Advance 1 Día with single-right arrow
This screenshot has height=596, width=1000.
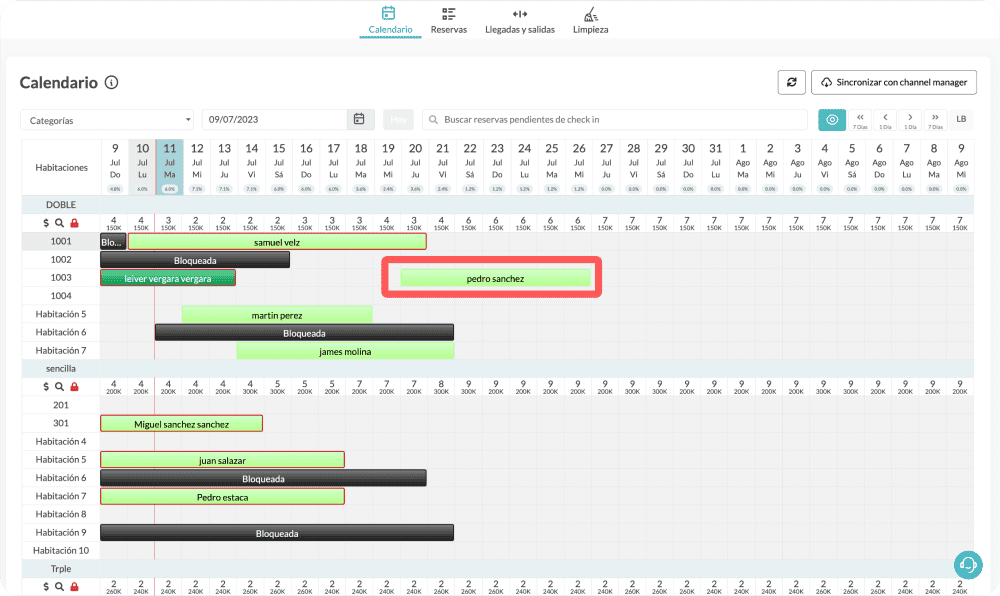click(x=910, y=120)
